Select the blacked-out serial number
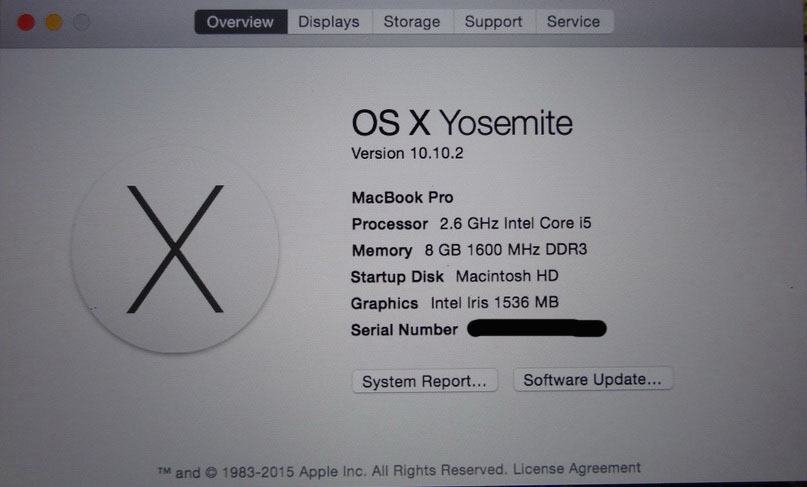The height and width of the screenshot is (487, 807). point(537,328)
